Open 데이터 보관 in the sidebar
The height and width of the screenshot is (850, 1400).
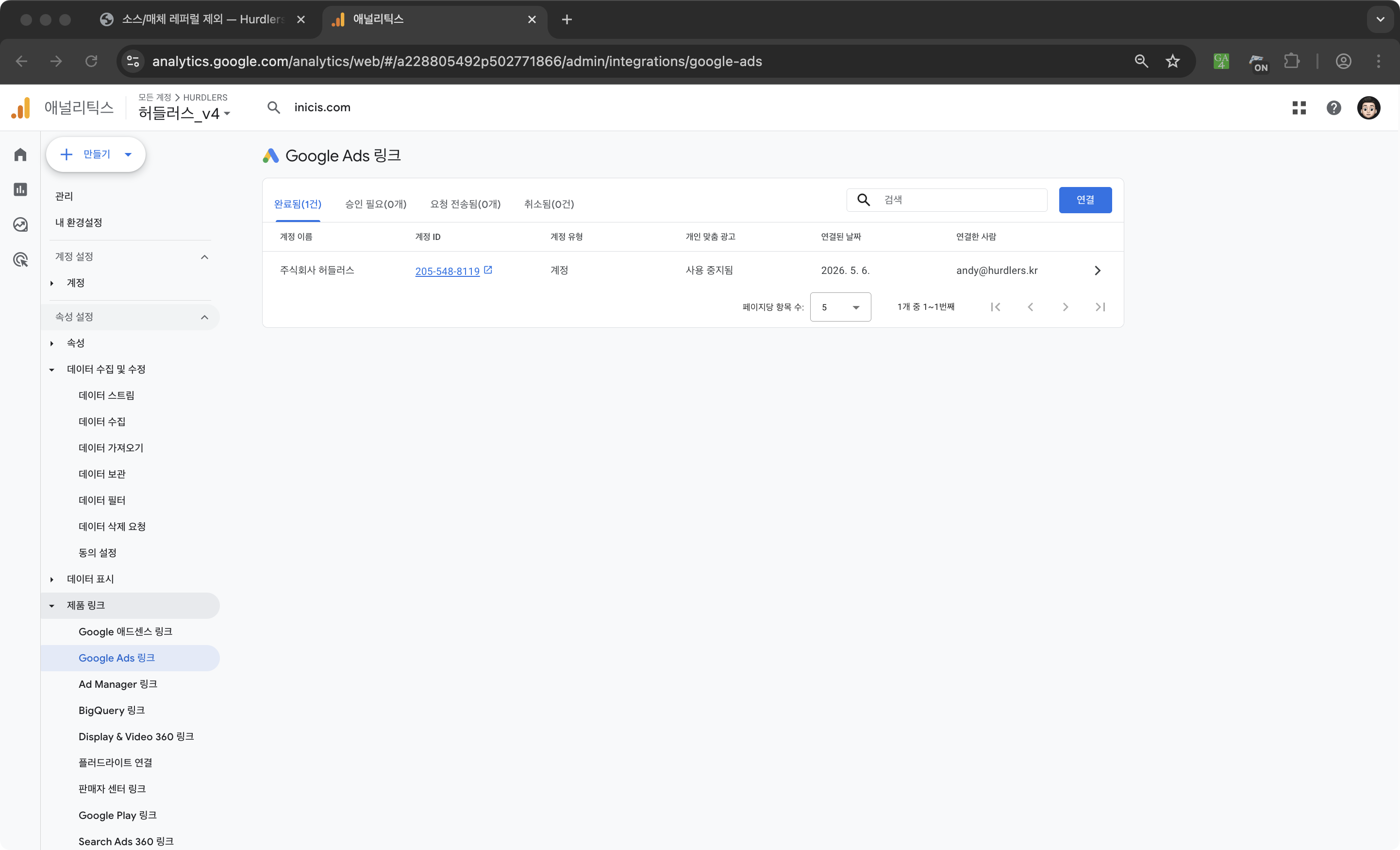click(102, 474)
